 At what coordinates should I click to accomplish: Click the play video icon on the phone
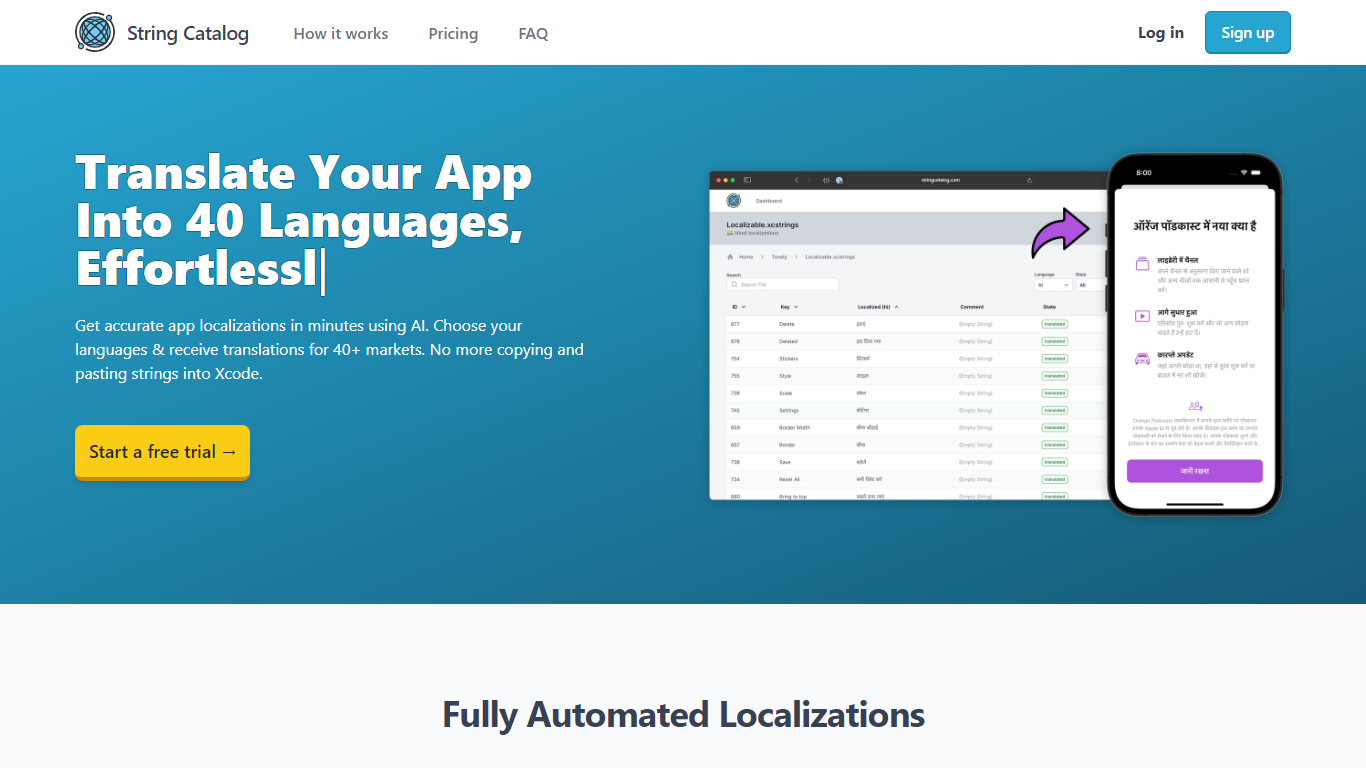coord(1142,316)
